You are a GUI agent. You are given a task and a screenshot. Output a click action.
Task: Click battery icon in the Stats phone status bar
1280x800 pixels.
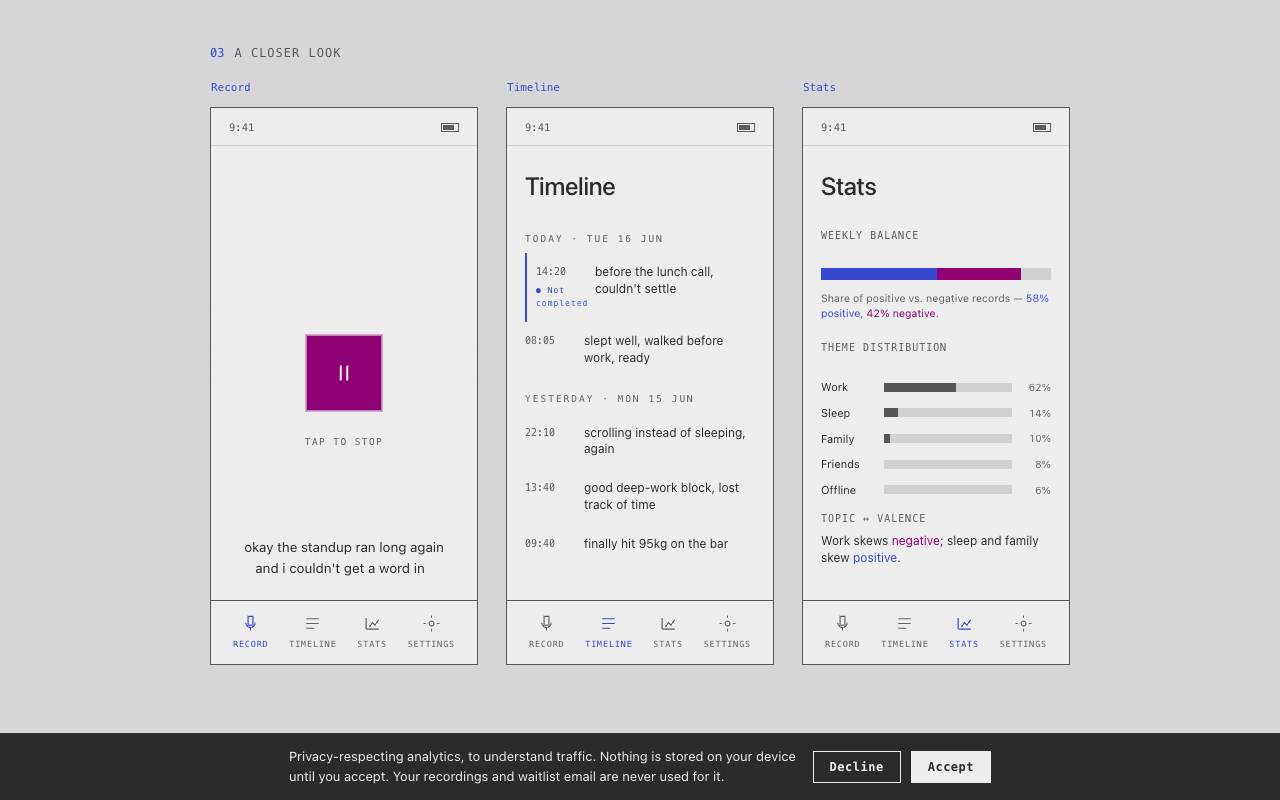[1042, 127]
